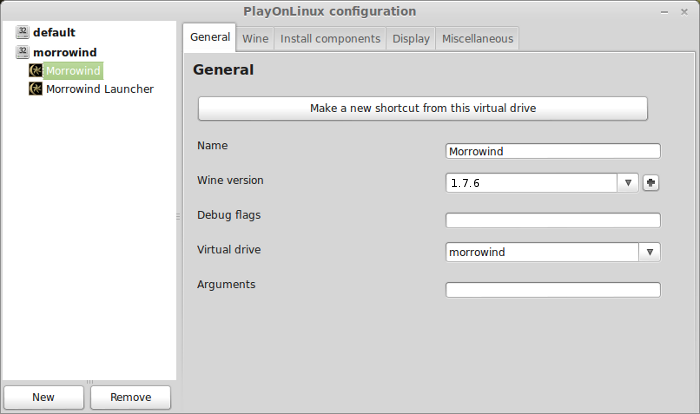Screen dimensions: 700x414
Task: Click the Name label
Action: (212, 146)
